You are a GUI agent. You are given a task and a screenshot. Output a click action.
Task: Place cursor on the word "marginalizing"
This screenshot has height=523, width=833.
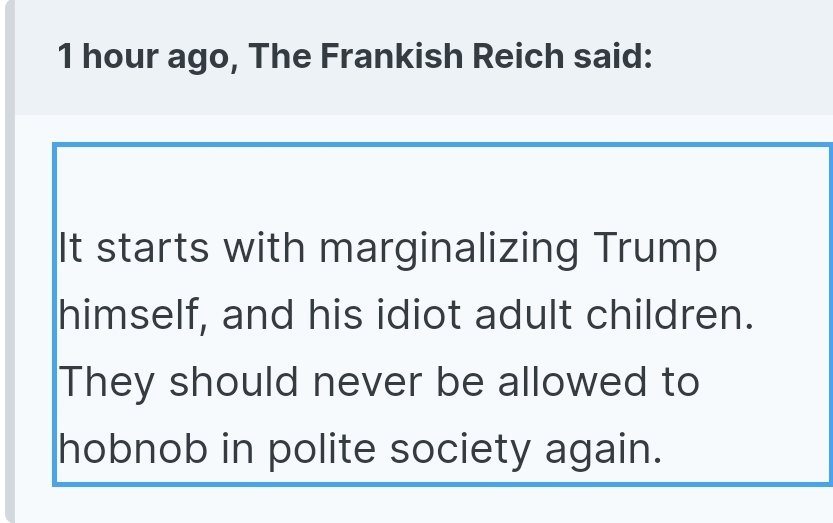click(448, 249)
